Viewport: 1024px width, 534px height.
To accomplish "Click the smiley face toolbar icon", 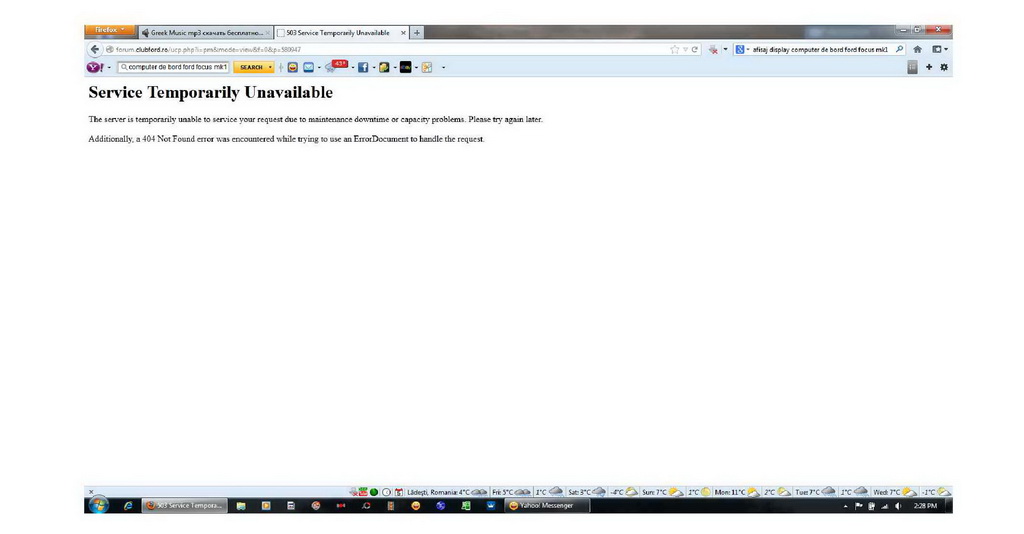I will pyautogui.click(x=293, y=67).
